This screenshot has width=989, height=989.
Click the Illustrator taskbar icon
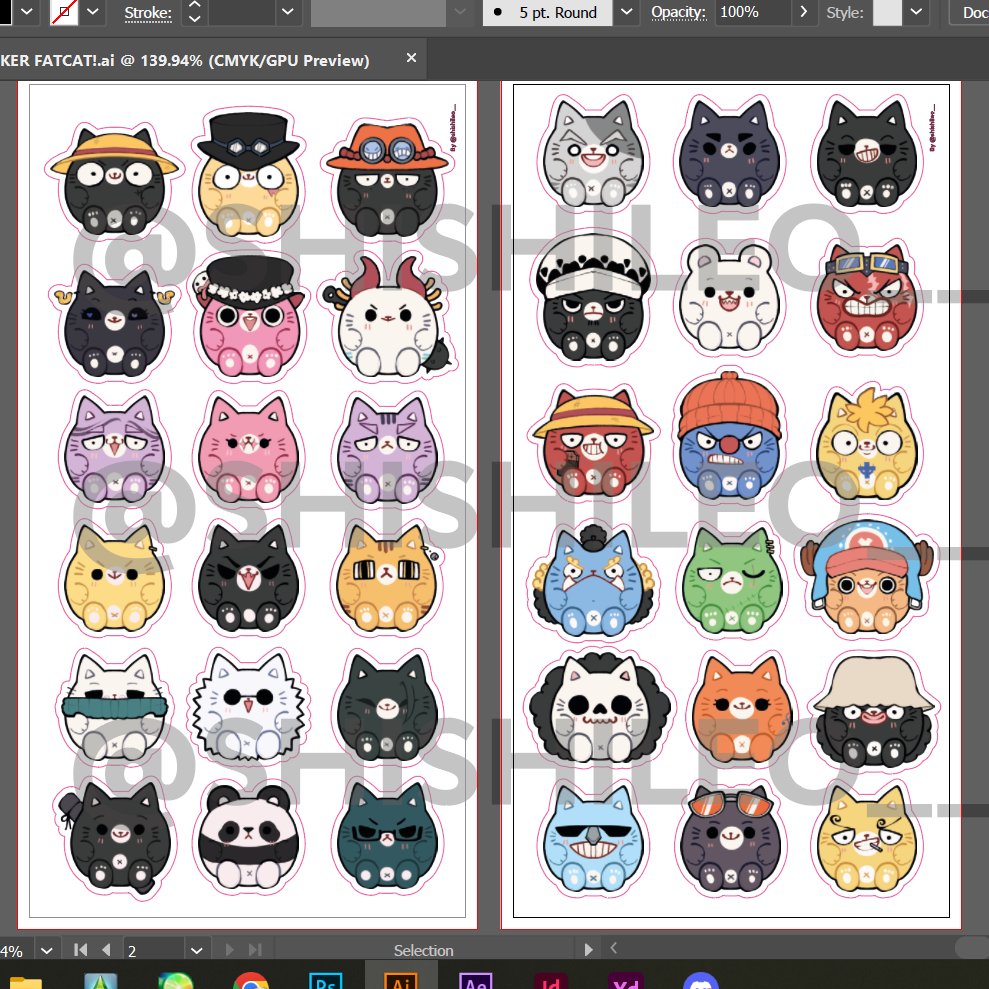click(401, 981)
